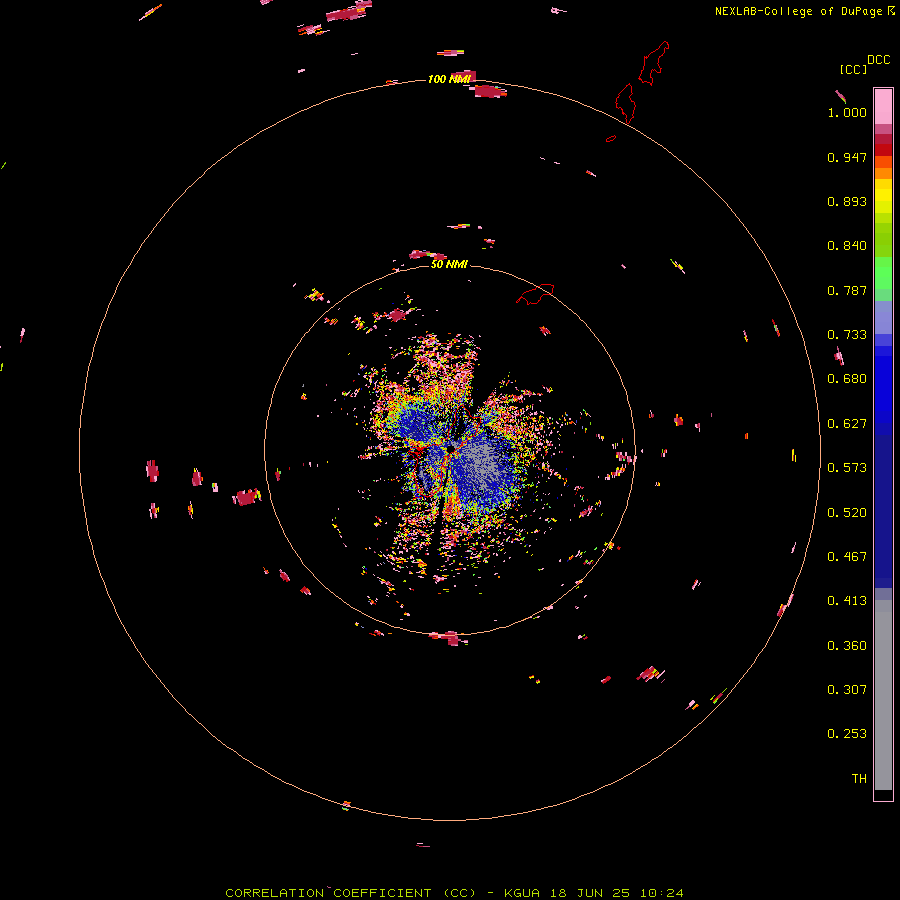This screenshot has height=900, width=900.
Task: Select the 0.307 color bar value
Action: click(847, 690)
